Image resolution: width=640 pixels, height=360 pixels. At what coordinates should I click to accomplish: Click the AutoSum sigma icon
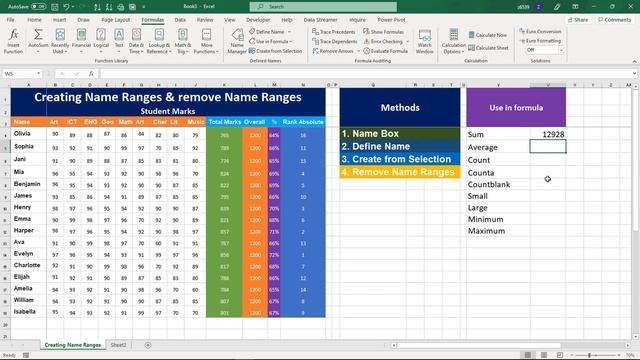pyautogui.click(x=38, y=34)
